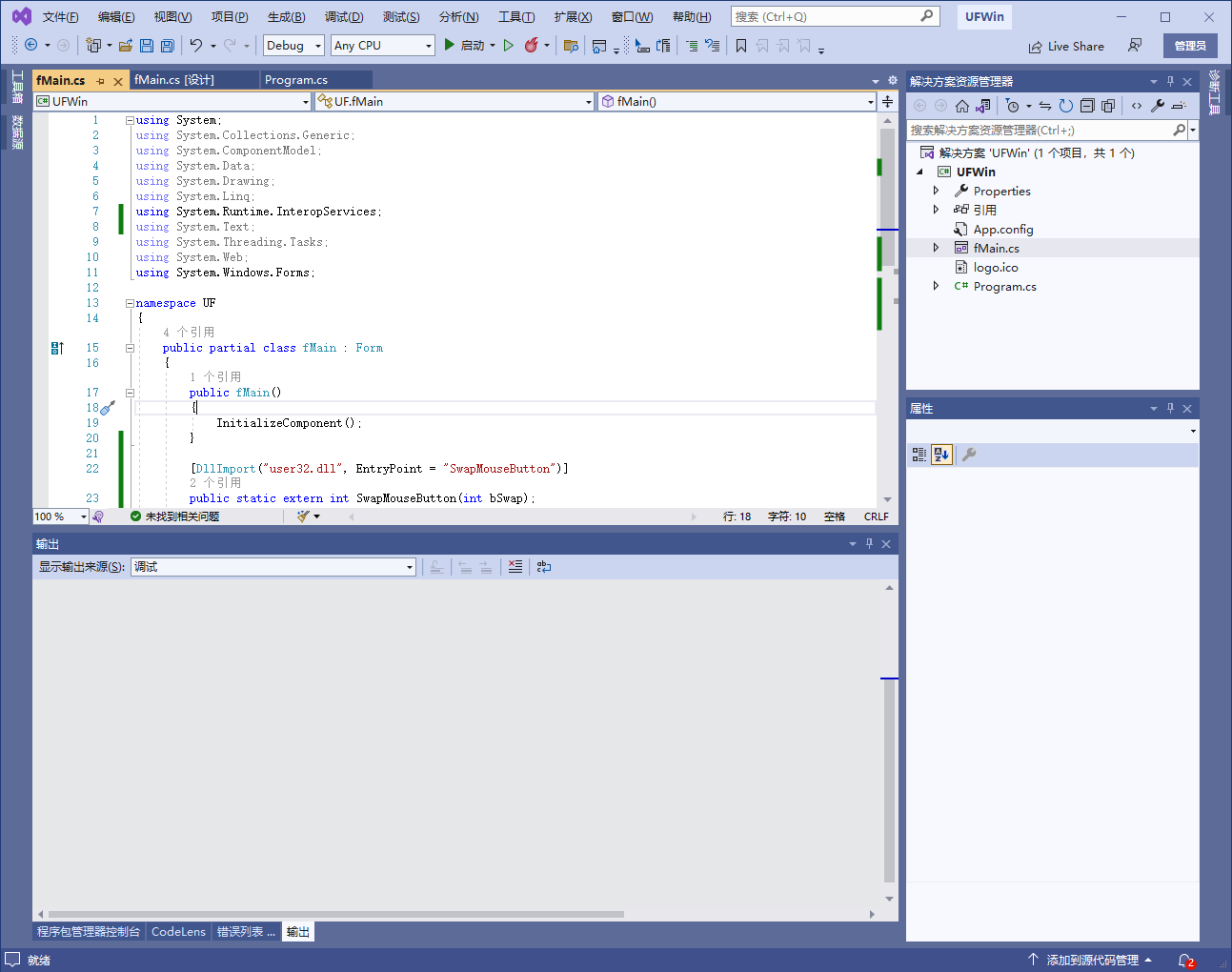Start debugging with the green 启动 button

point(464,45)
